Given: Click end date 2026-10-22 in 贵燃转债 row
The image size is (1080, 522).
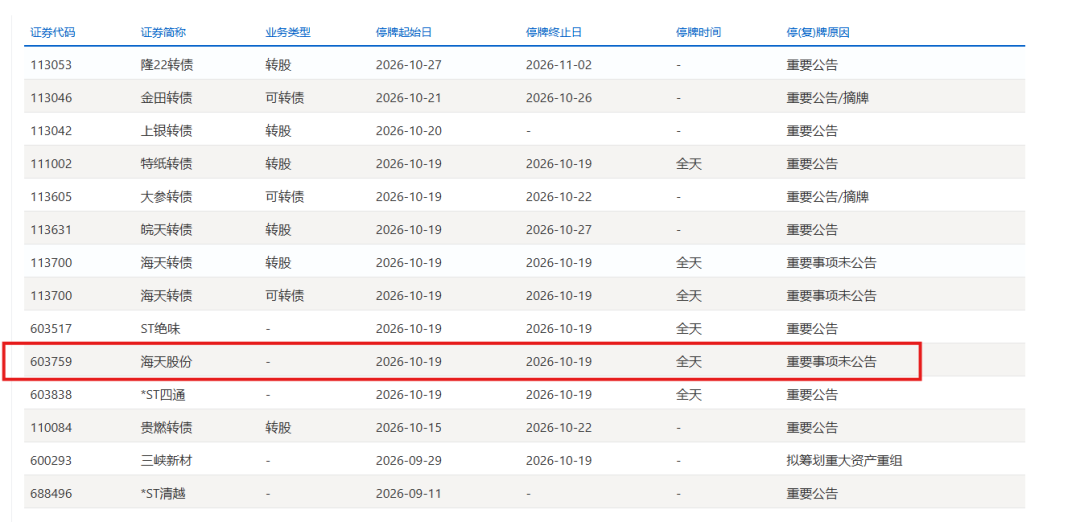Looking at the screenshot, I should pos(559,428).
